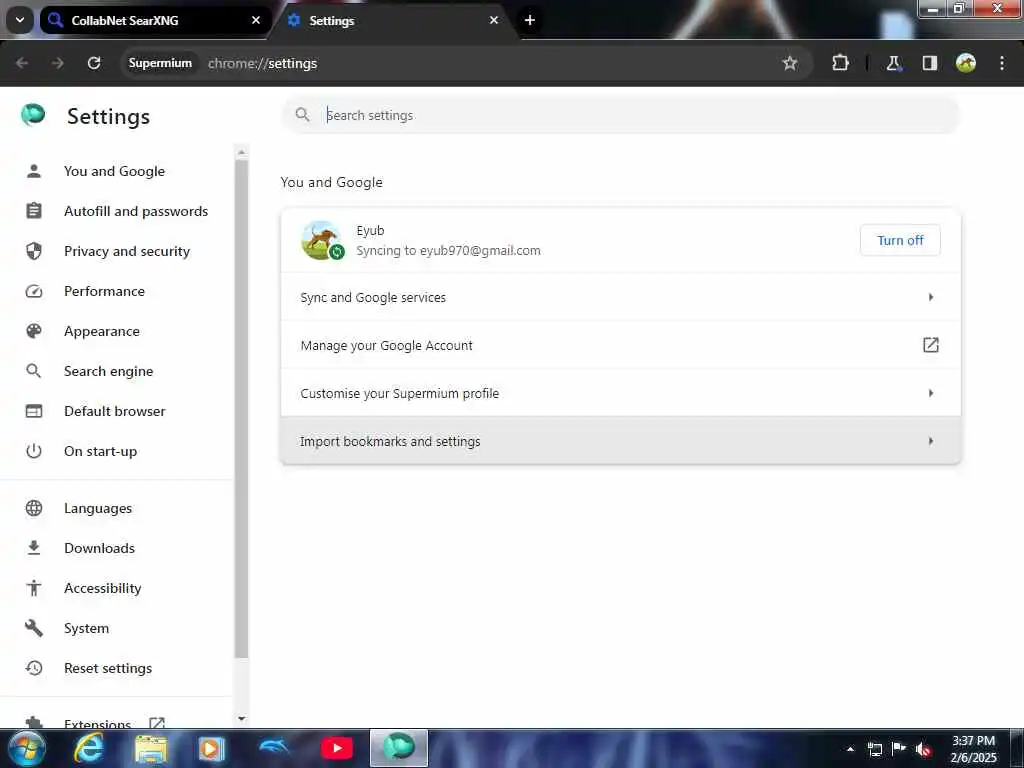Click the muted volume tray icon
This screenshot has height=768, width=1024.
pyautogui.click(x=923, y=749)
